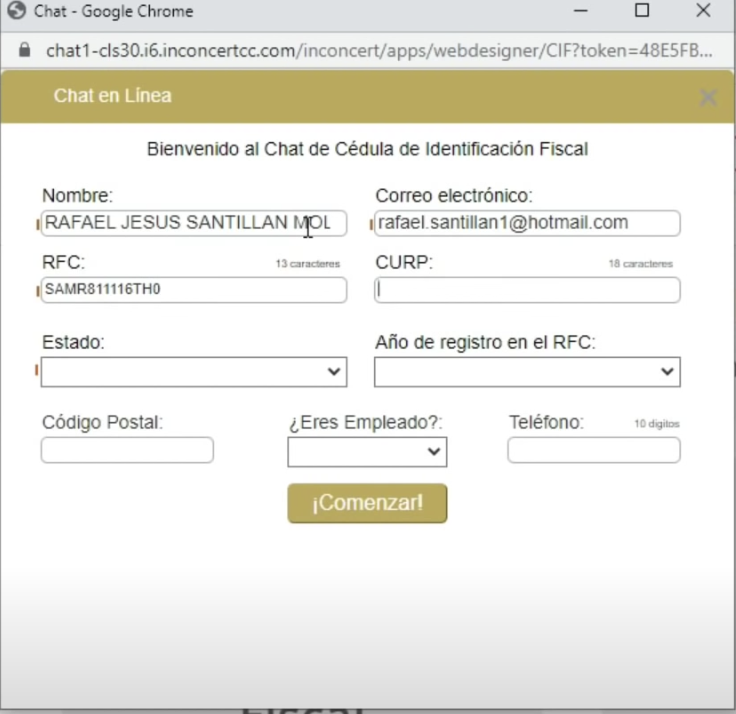736x714 pixels.
Task: Click the URL in the address bar
Action: pos(380,50)
